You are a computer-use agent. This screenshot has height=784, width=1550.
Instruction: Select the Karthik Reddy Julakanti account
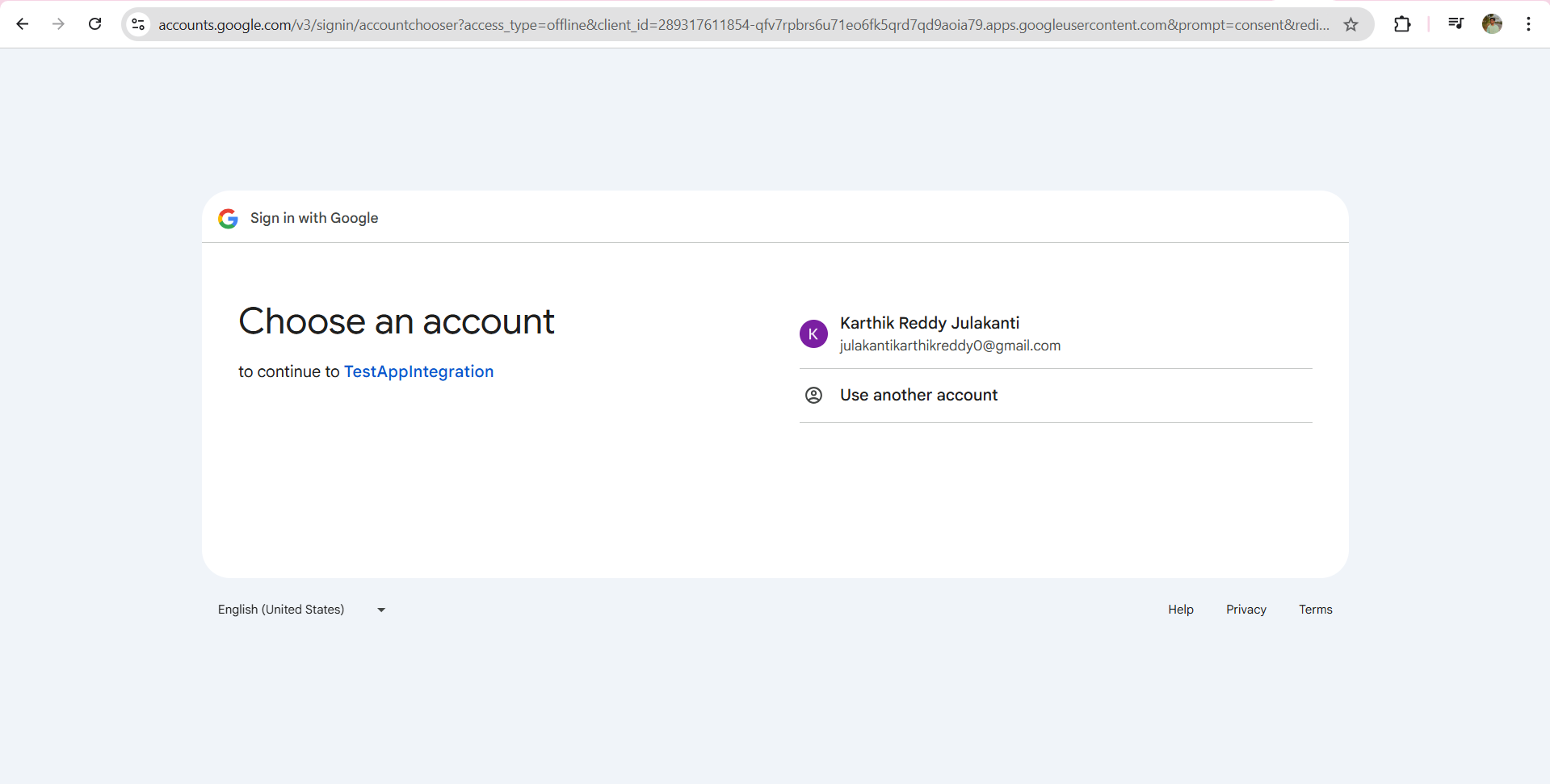tap(929, 324)
